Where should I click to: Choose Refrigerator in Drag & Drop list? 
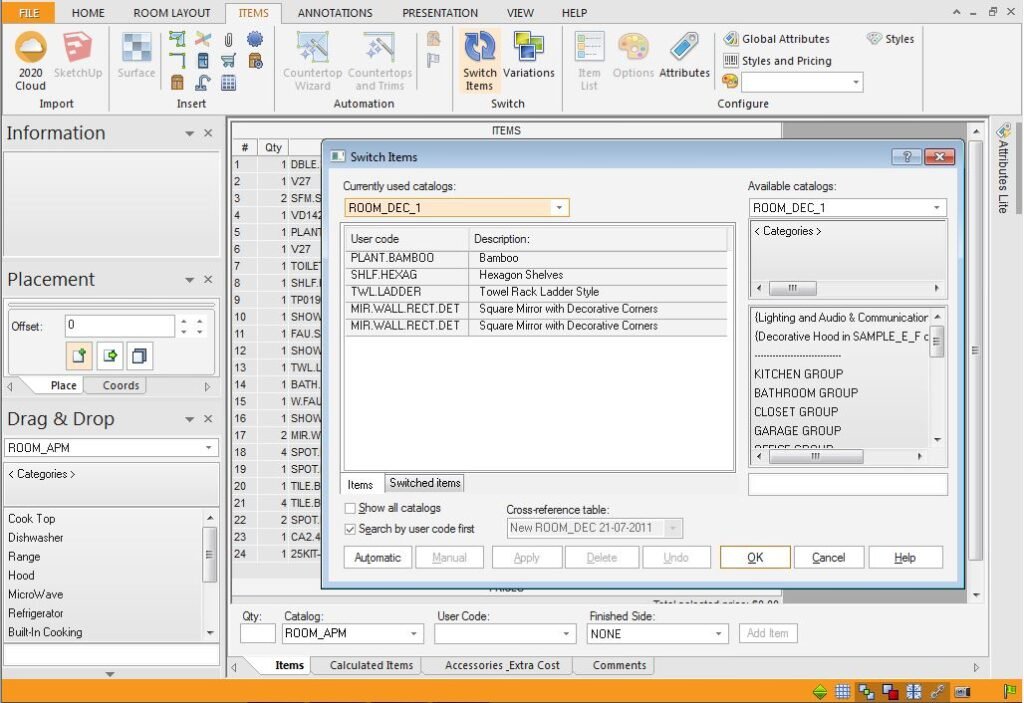pos(36,613)
